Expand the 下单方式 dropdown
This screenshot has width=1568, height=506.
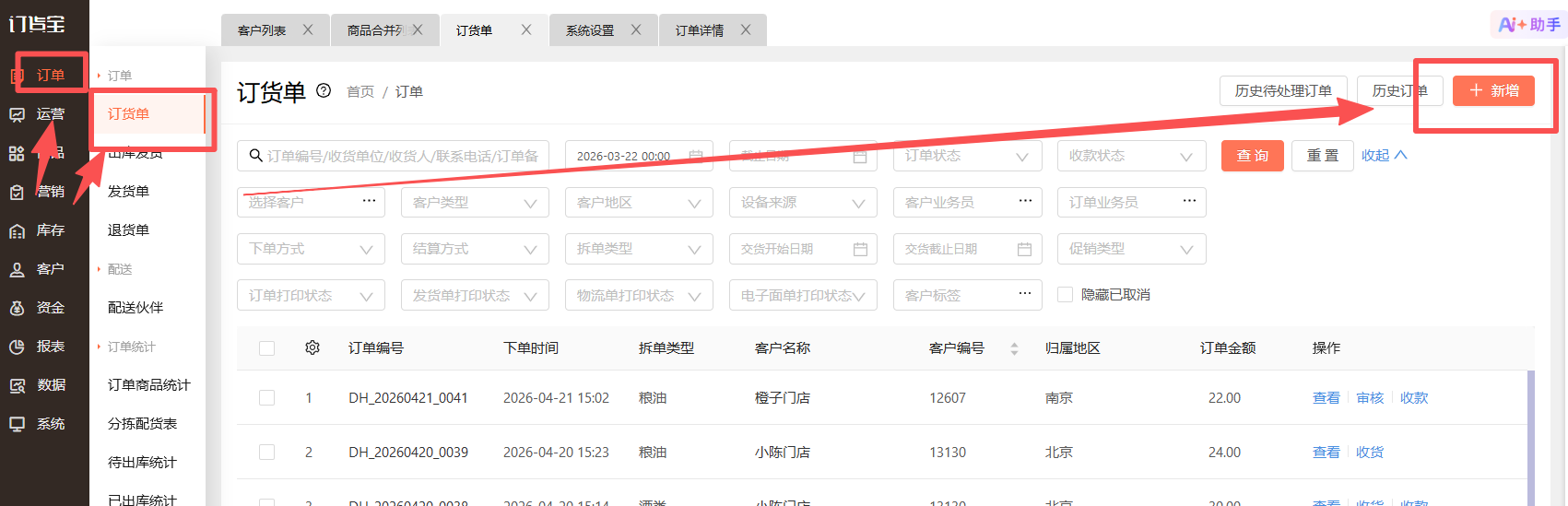point(311,249)
